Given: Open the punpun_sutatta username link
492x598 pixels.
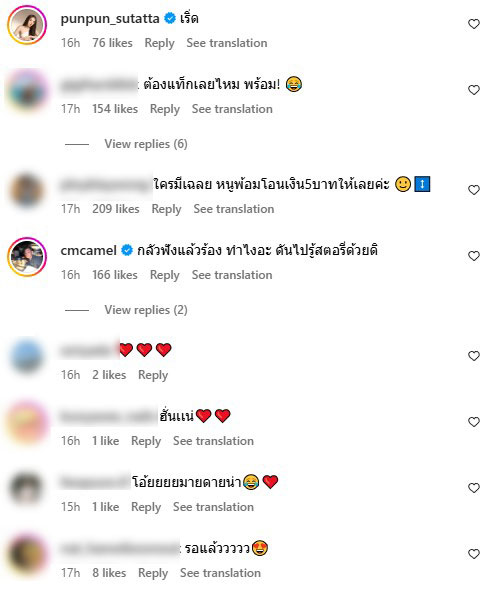Looking at the screenshot, I should click(110, 19).
